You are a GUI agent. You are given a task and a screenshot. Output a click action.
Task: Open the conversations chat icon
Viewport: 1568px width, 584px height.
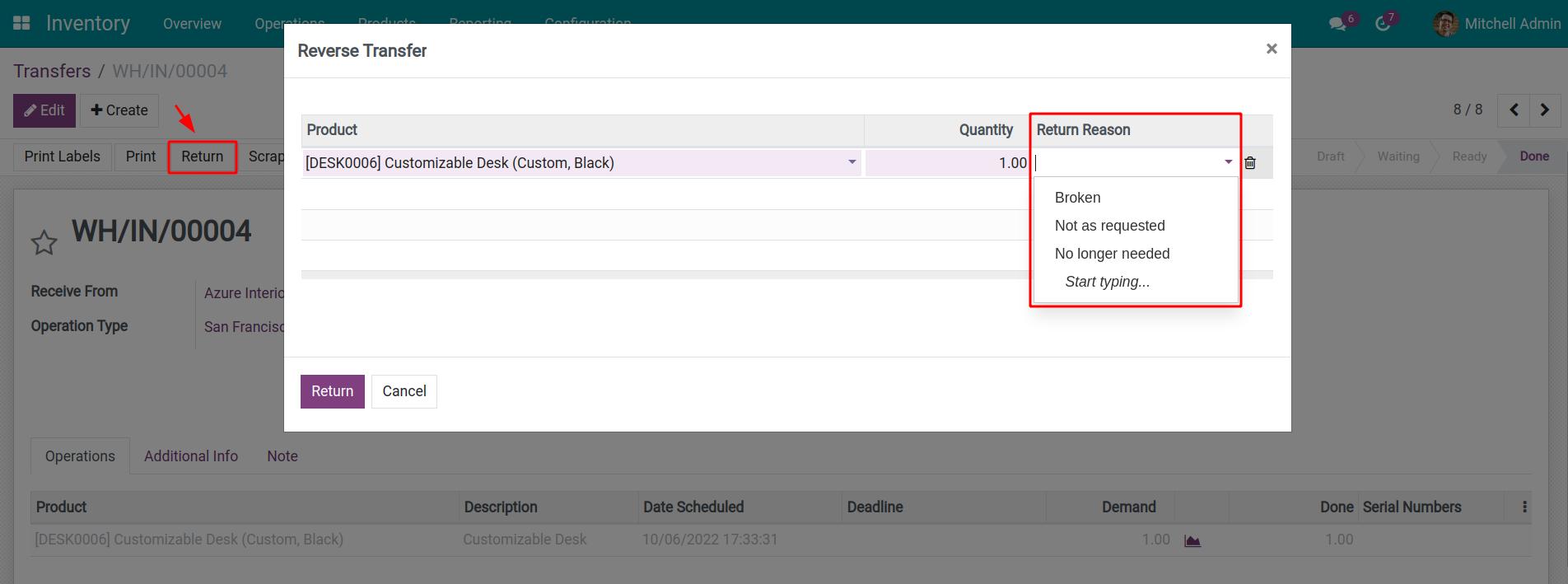[x=1337, y=24]
